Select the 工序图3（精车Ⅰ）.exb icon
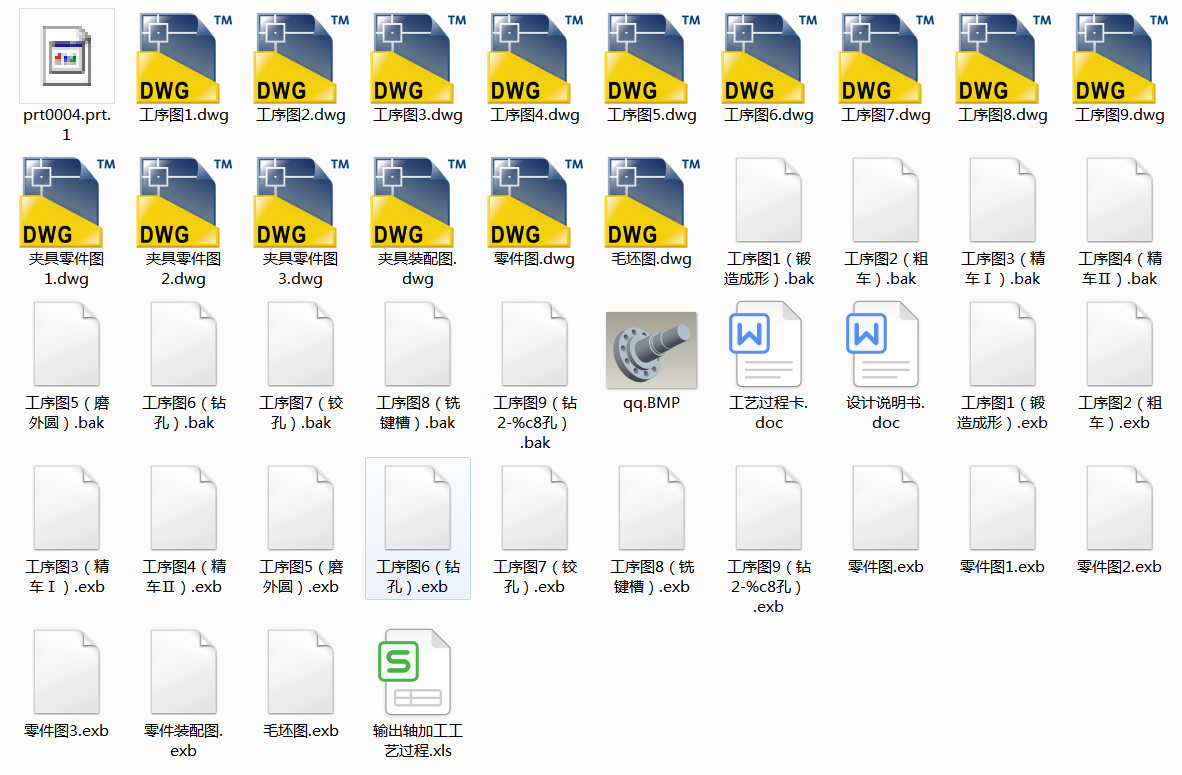Image resolution: width=1182 pixels, height=775 pixels. coord(66,507)
